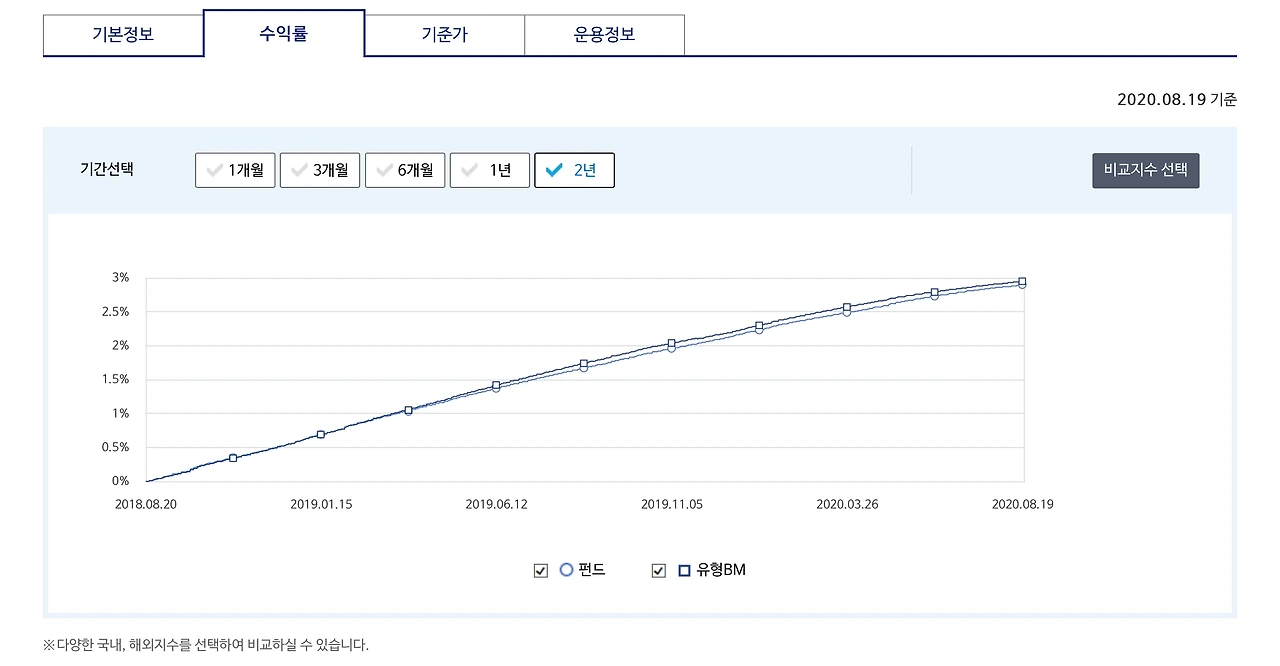Pick the 6개월 period option
Viewport: 1280px width, 666px height.
click(x=405, y=170)
